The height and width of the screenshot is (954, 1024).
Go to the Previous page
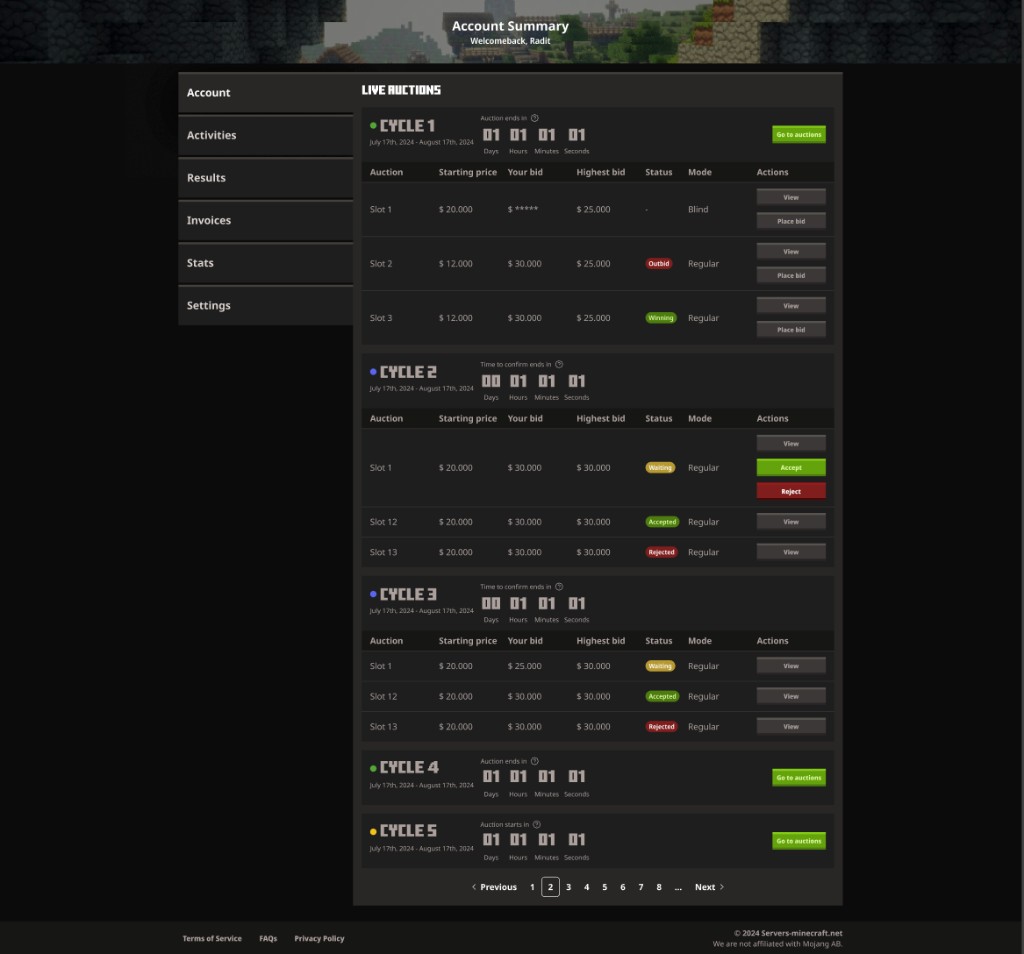point(498,887)
